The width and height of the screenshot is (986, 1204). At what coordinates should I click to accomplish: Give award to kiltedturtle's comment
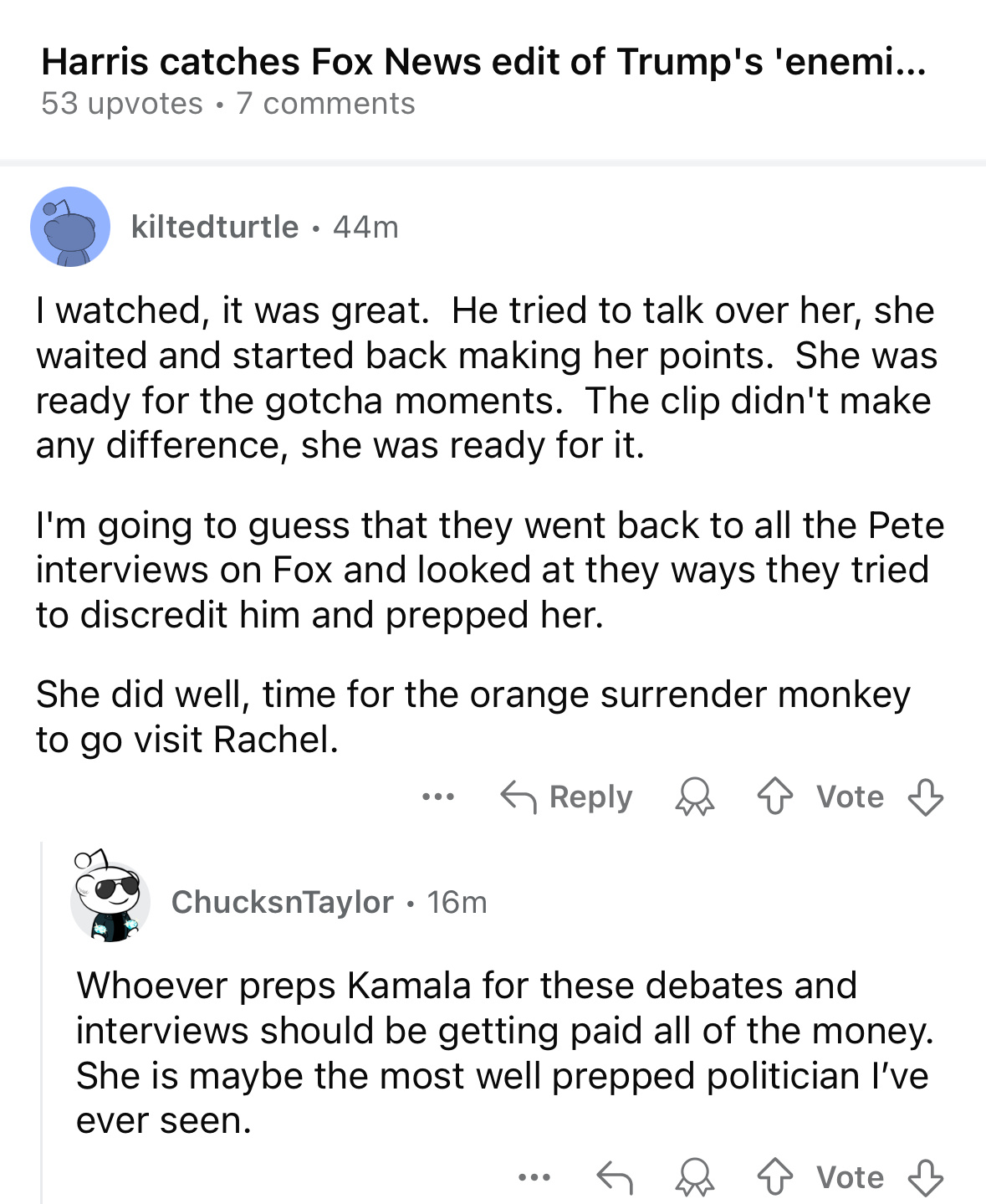point(694,797)
